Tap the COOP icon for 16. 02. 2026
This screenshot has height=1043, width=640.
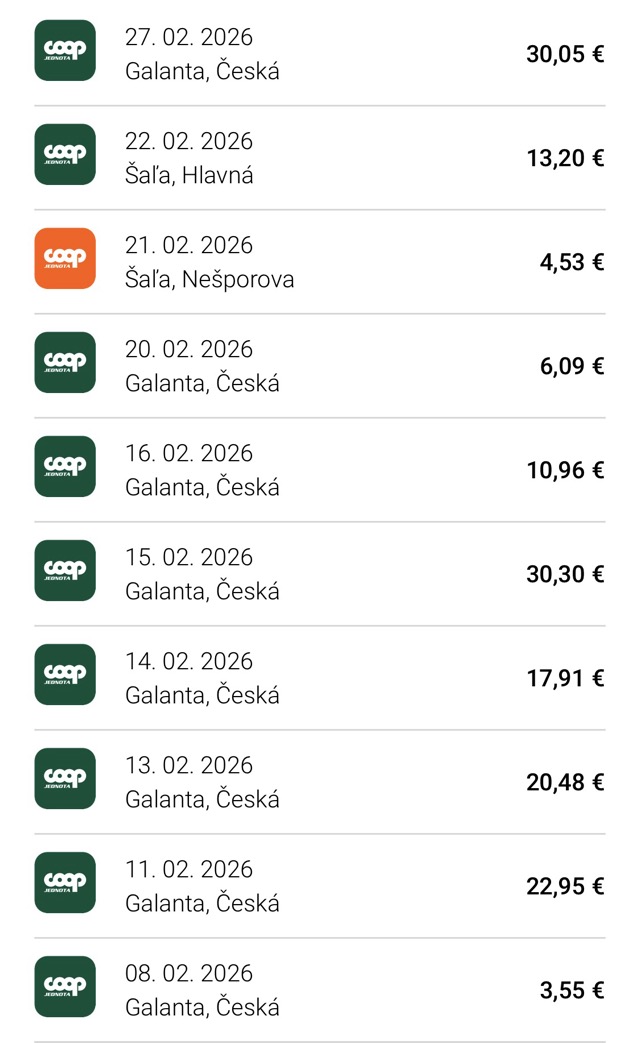(65, 467)
